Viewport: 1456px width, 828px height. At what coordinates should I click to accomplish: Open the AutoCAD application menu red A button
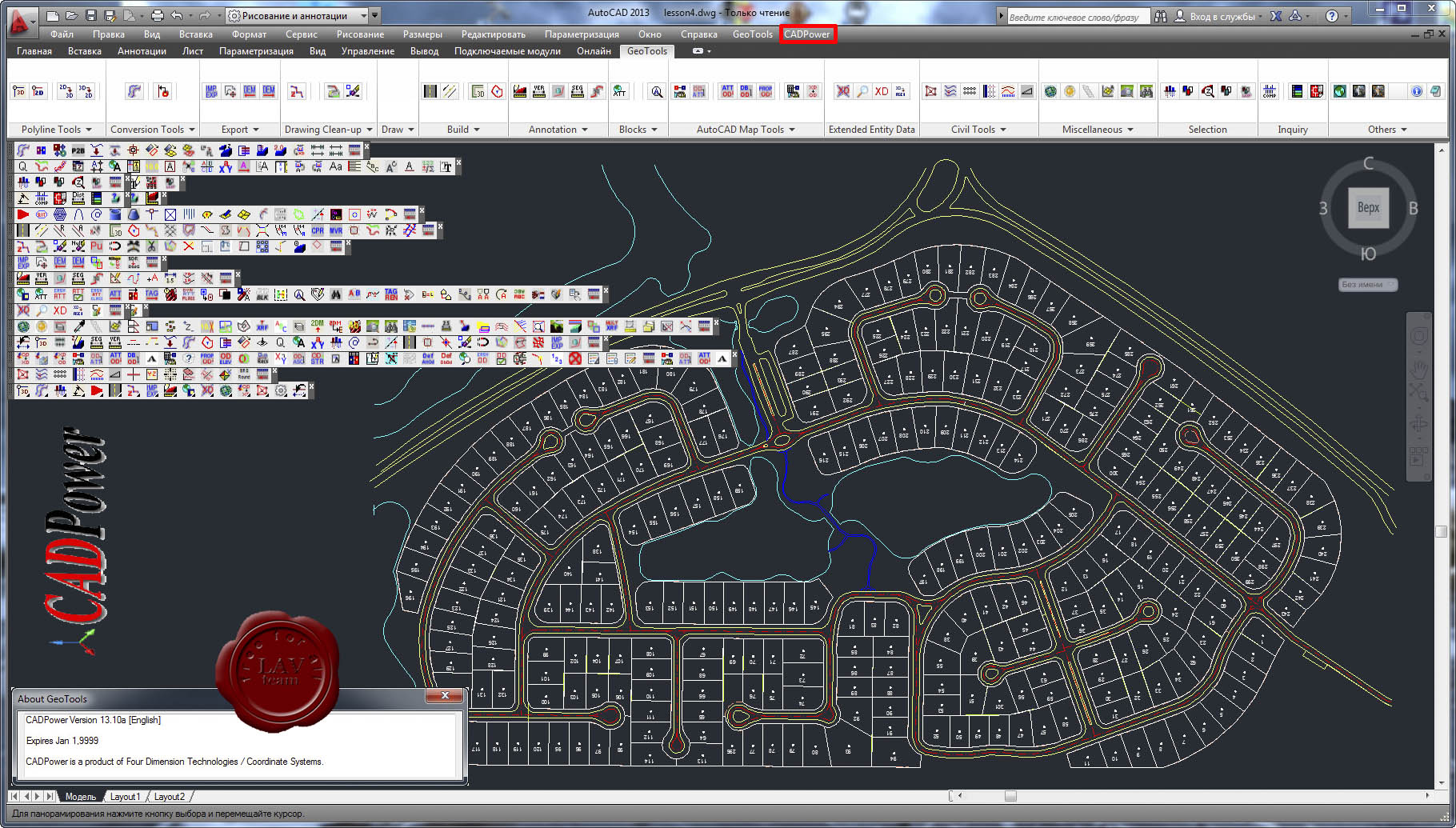21,22
